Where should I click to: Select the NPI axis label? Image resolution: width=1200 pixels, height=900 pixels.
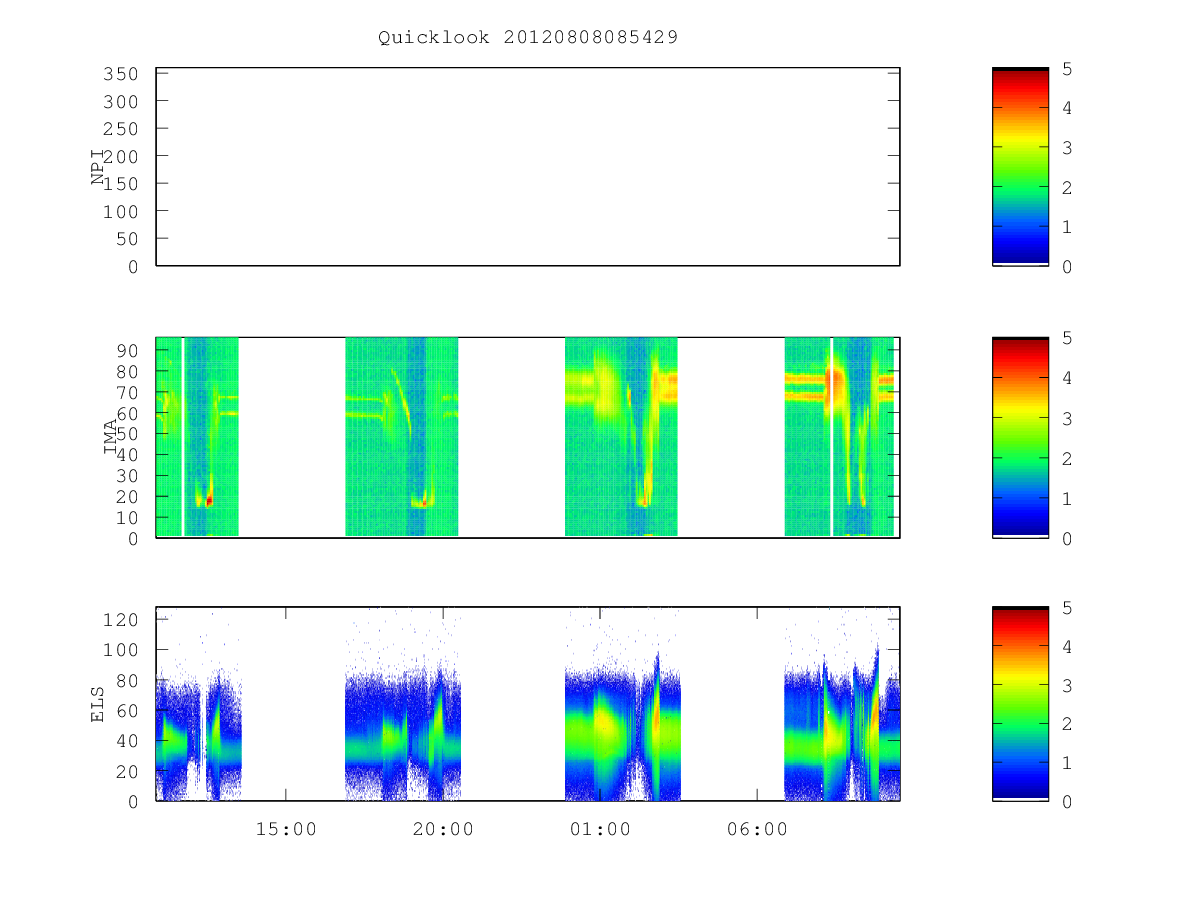[98, 167]
